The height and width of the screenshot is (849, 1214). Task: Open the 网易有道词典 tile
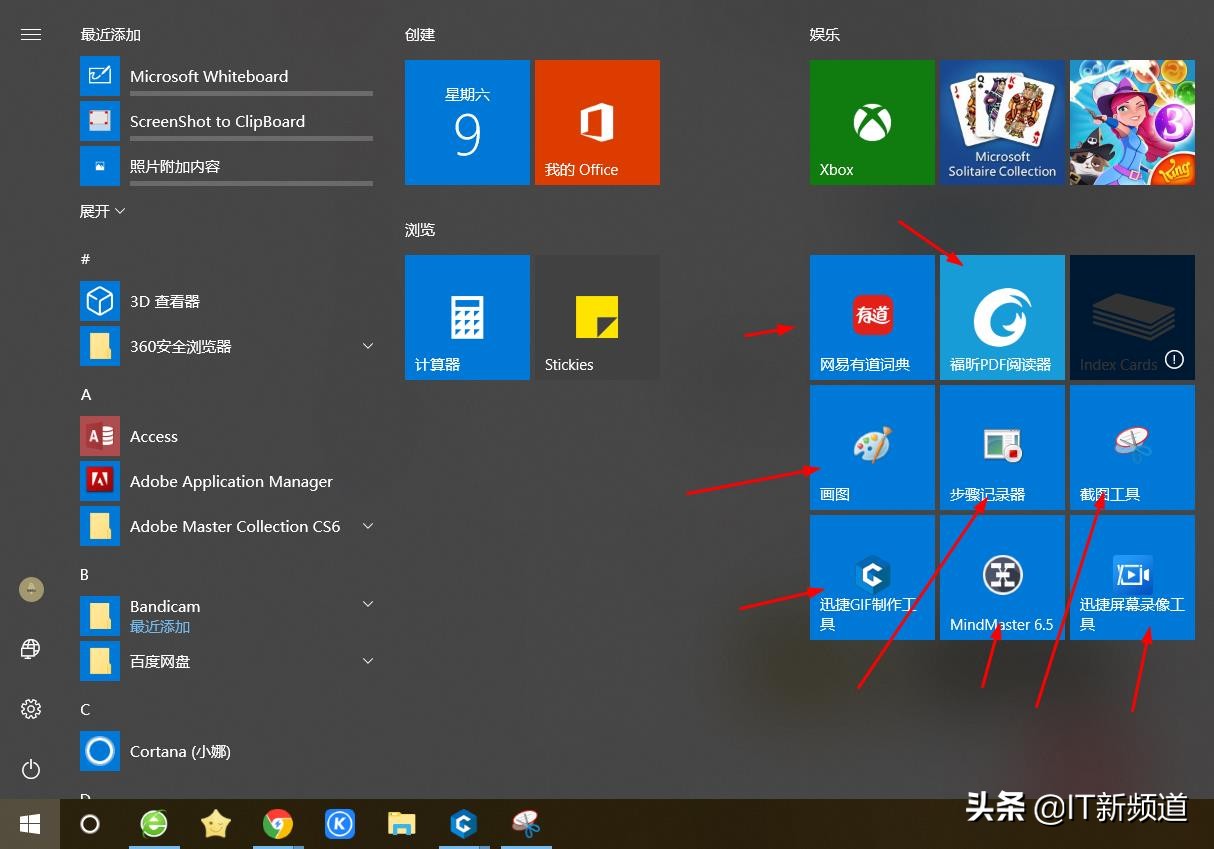coord(872,317)
